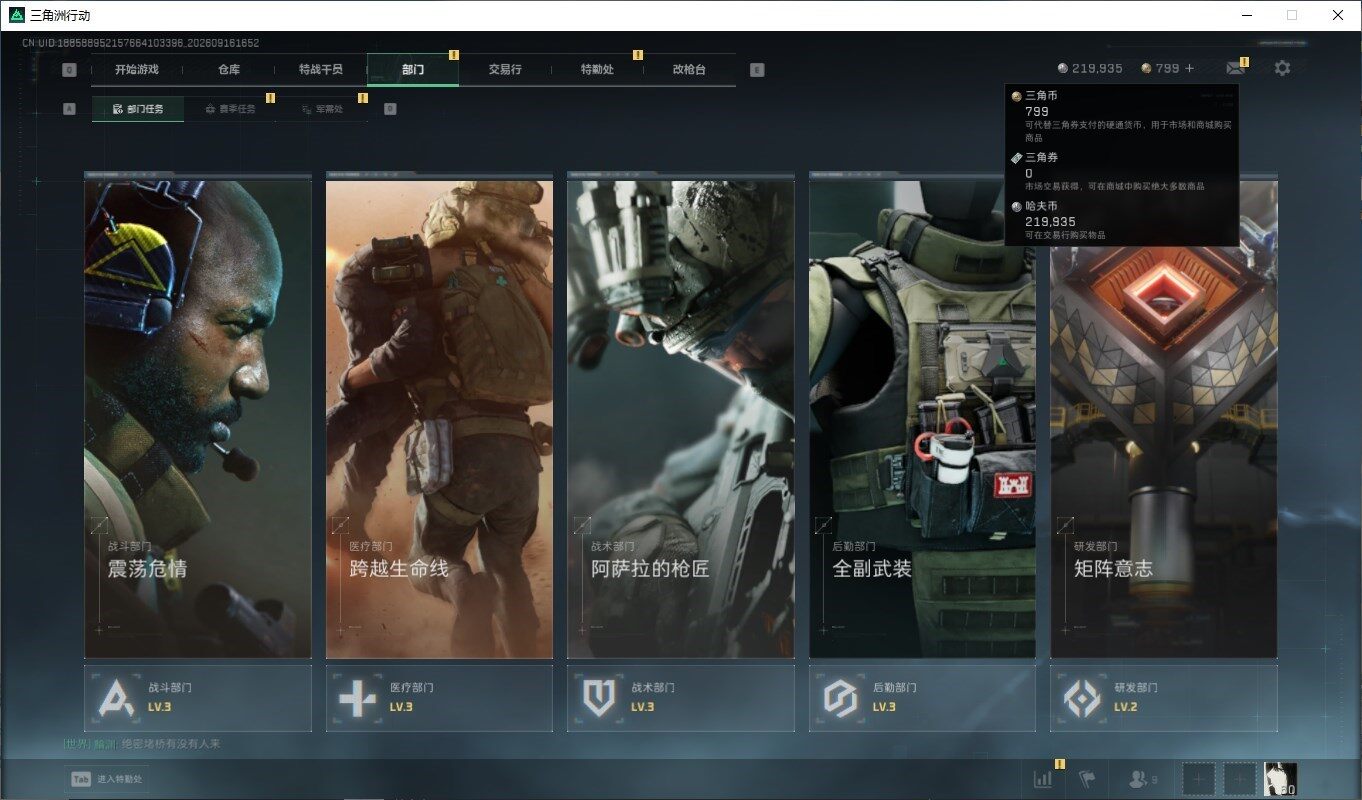The image size is (1362, 800).
Task: Click the 战术部门 LV.3 button
Action: pyautogui.click(x=681, y=698)
